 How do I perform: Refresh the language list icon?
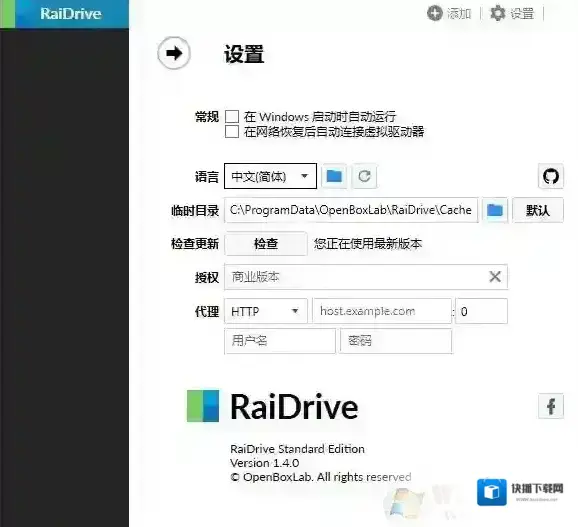coord(364,176)
